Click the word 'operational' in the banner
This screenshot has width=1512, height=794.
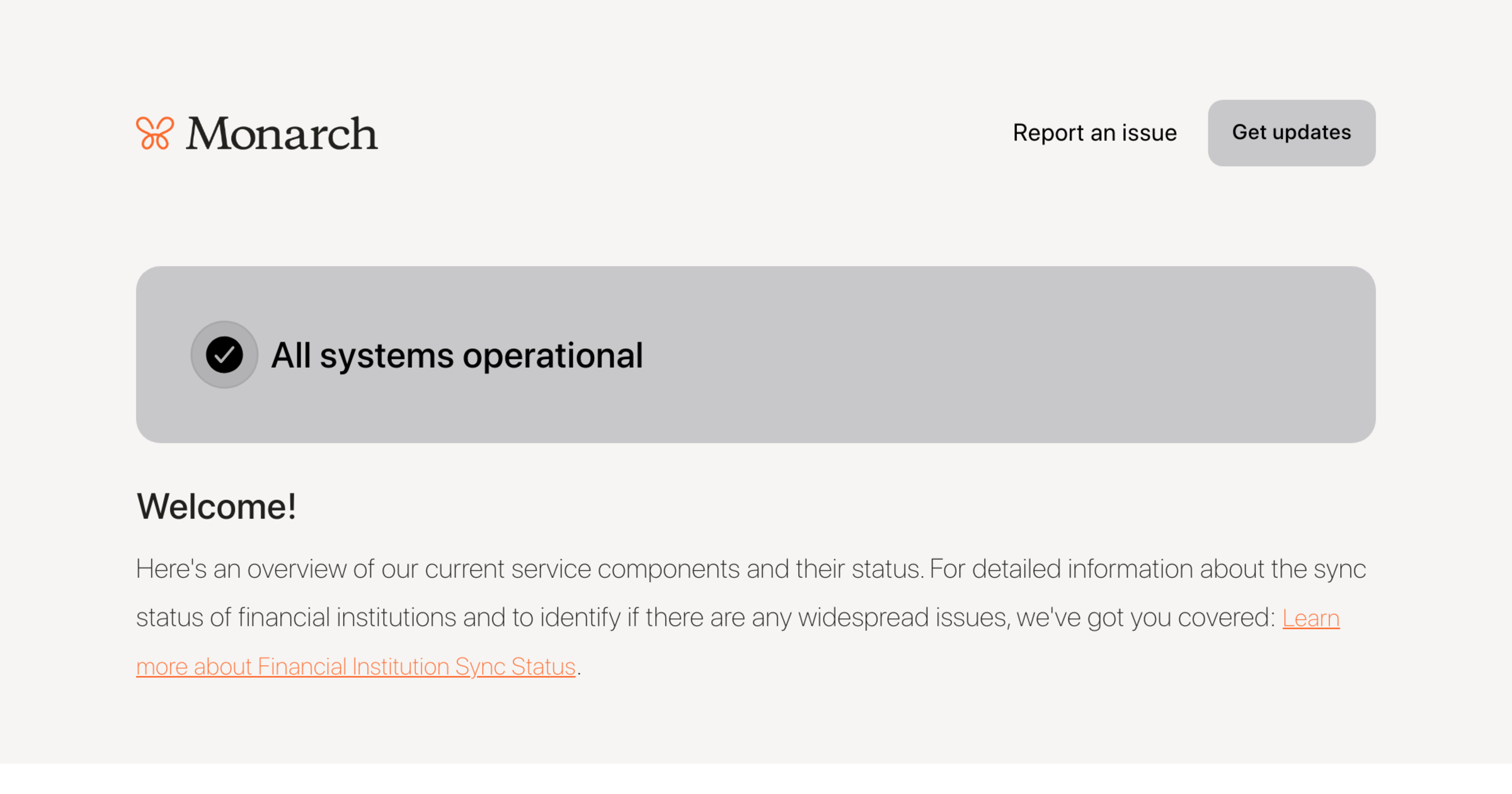tap(553, 355)
